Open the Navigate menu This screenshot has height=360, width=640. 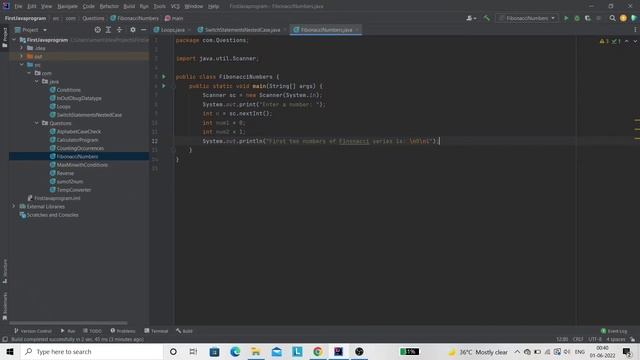[x=67, y=6]
